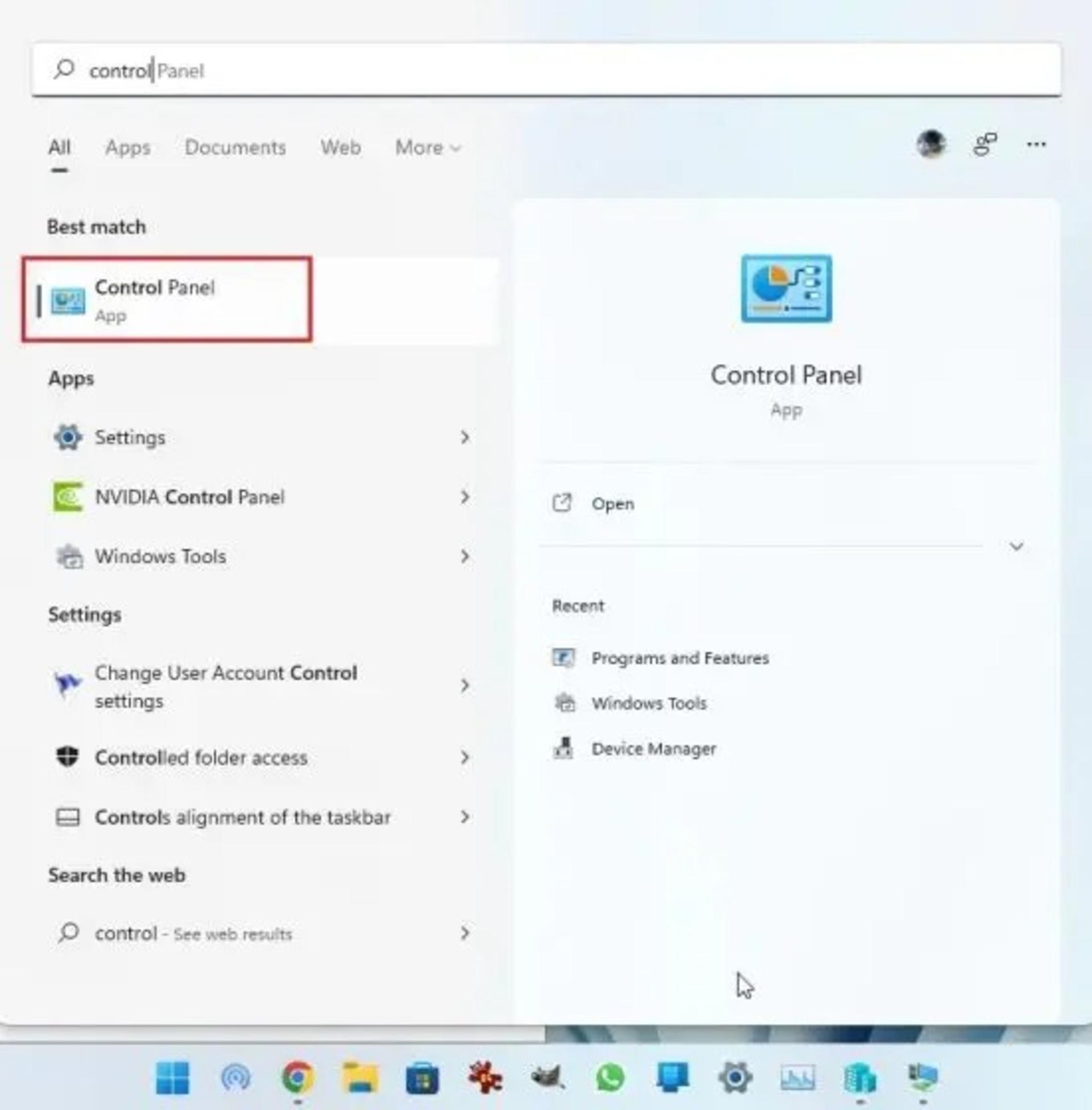Click the Controlled folder access shield icon

click(x=68, y=757)
